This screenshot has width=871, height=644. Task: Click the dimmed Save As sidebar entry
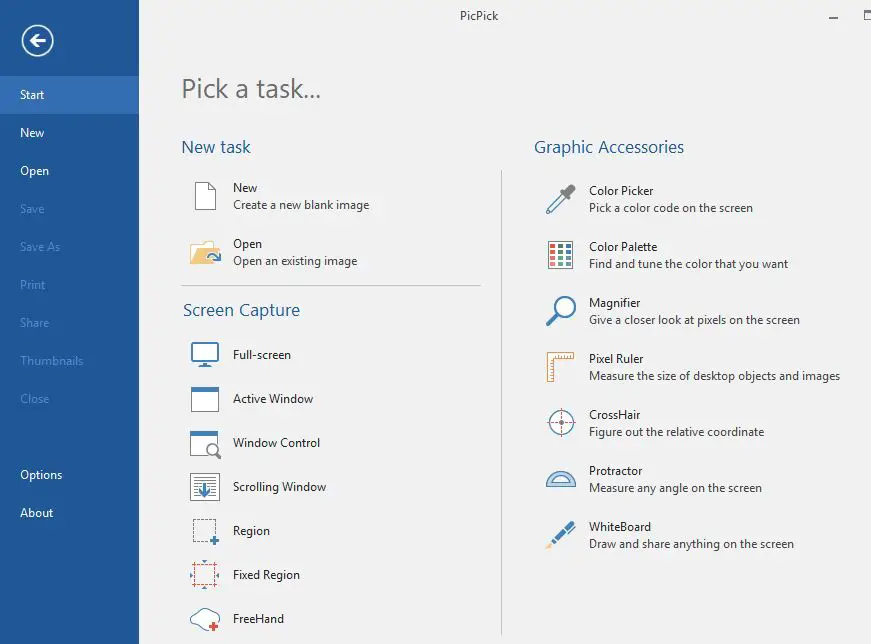pos(69,247)
